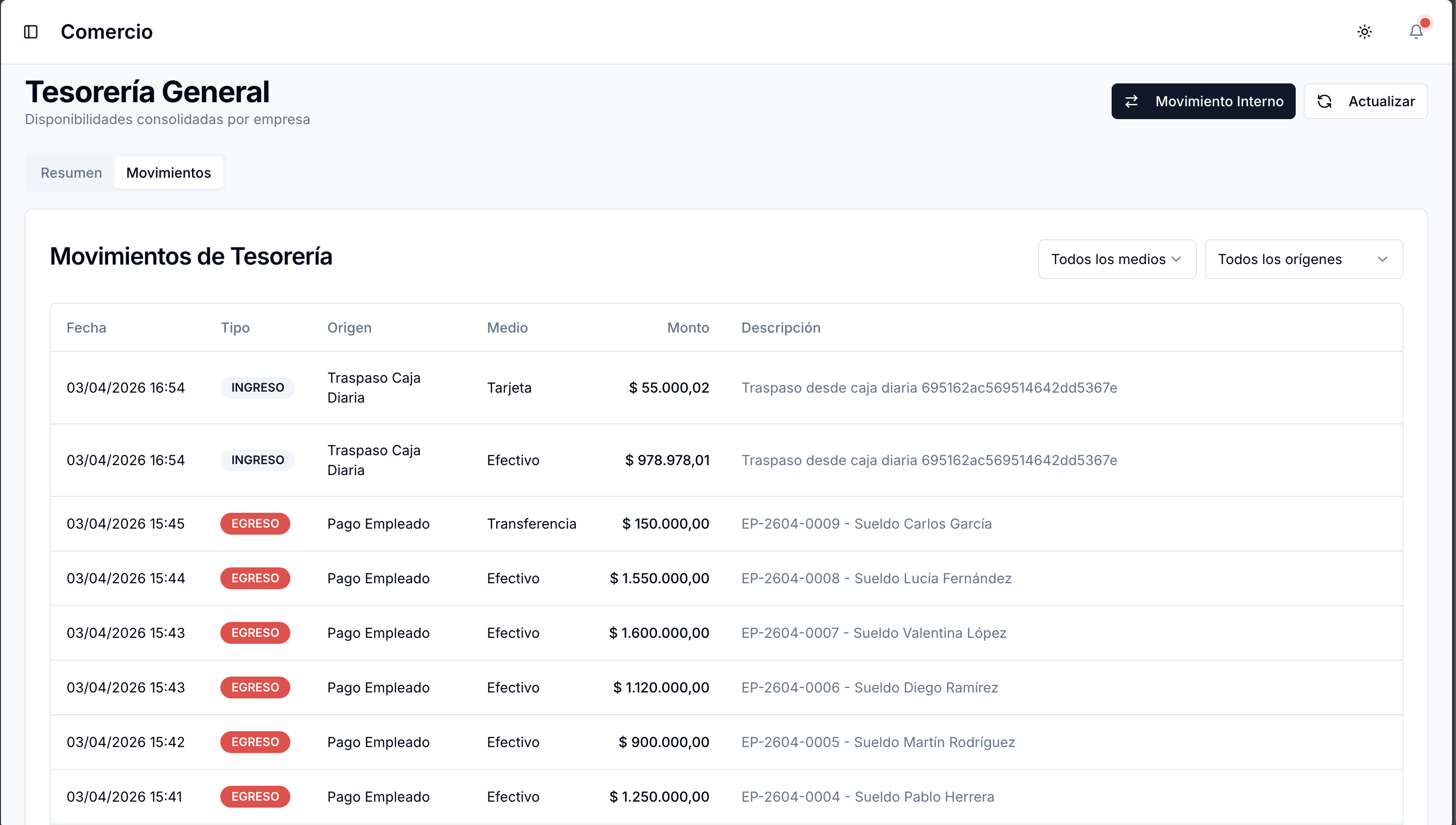This screenshot has height=825, width=1456.
Task: Select the Movimientos tab
Action: pos(168,173)
